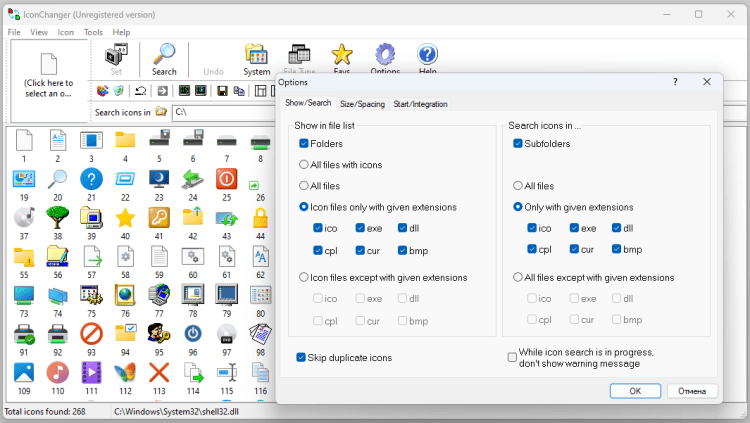
Task: Select Icon files only with given extensions
Action: [304, 207]
